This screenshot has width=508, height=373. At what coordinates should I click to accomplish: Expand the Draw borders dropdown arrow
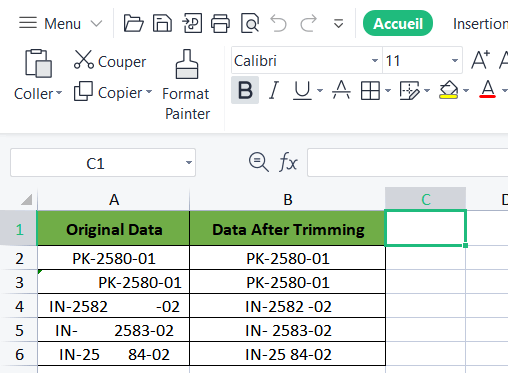pyautogui.click(x=427, y=90)
